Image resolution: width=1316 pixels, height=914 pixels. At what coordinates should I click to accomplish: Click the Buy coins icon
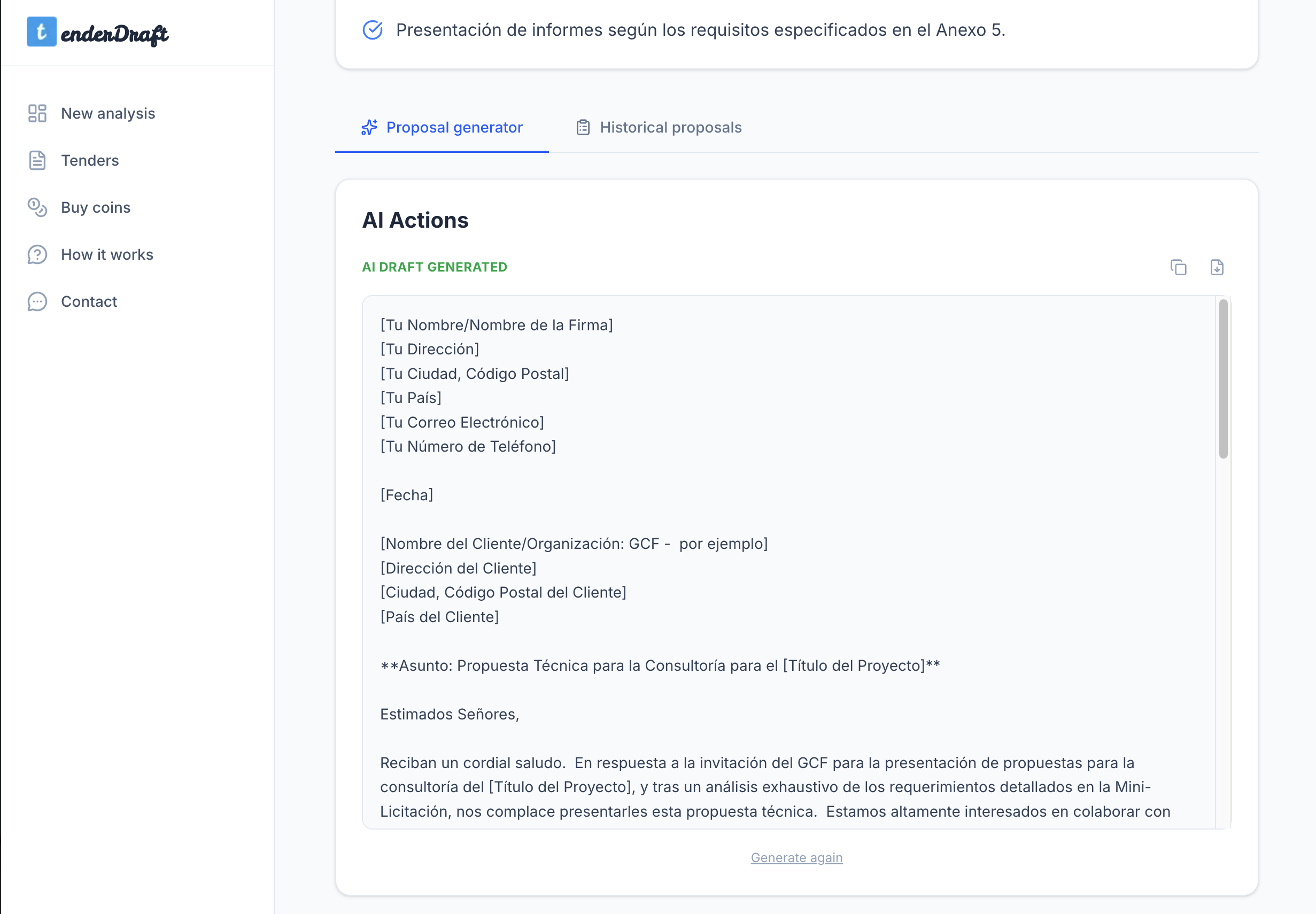[37, 207]
